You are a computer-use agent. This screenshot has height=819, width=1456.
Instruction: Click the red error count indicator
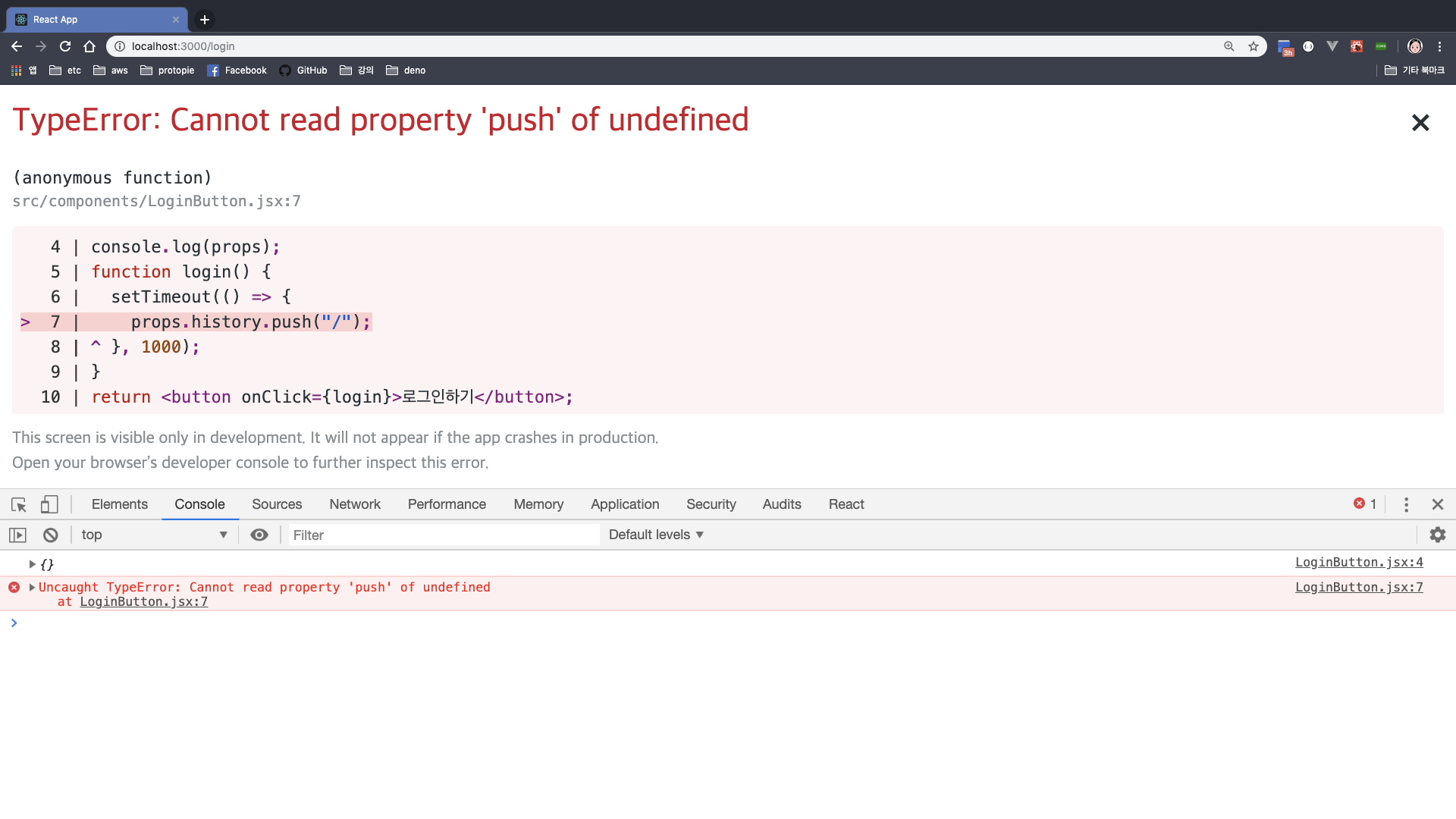tap(1365, 504)
